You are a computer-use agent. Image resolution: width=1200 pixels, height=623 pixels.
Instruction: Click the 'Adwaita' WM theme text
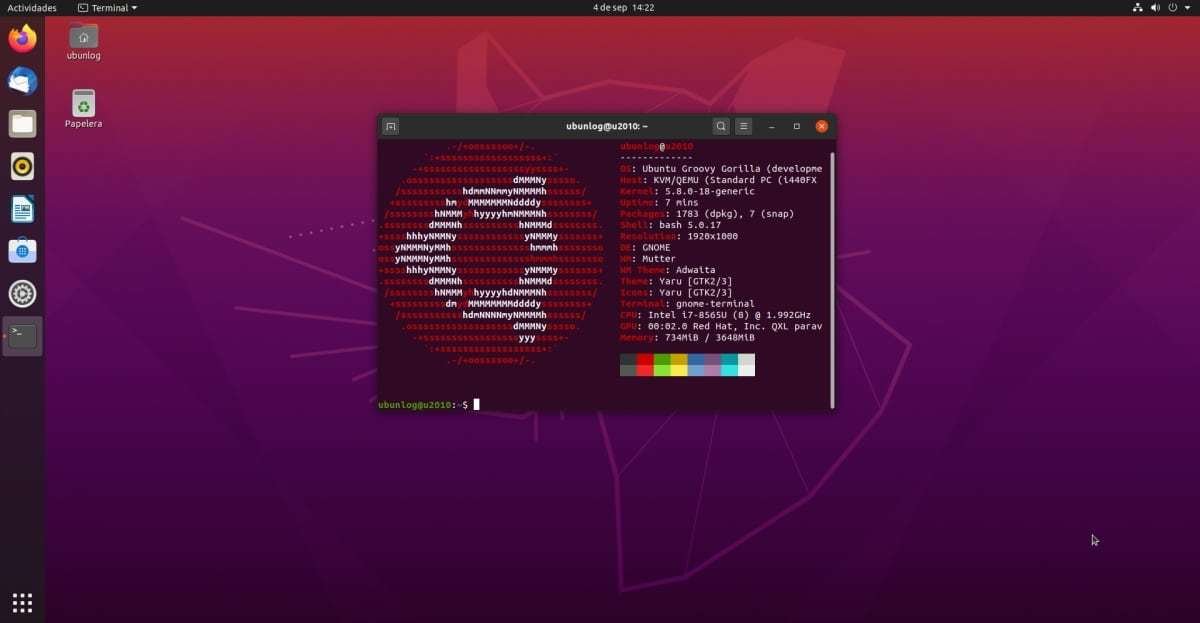pyautogui.click(x=698, y=270)
